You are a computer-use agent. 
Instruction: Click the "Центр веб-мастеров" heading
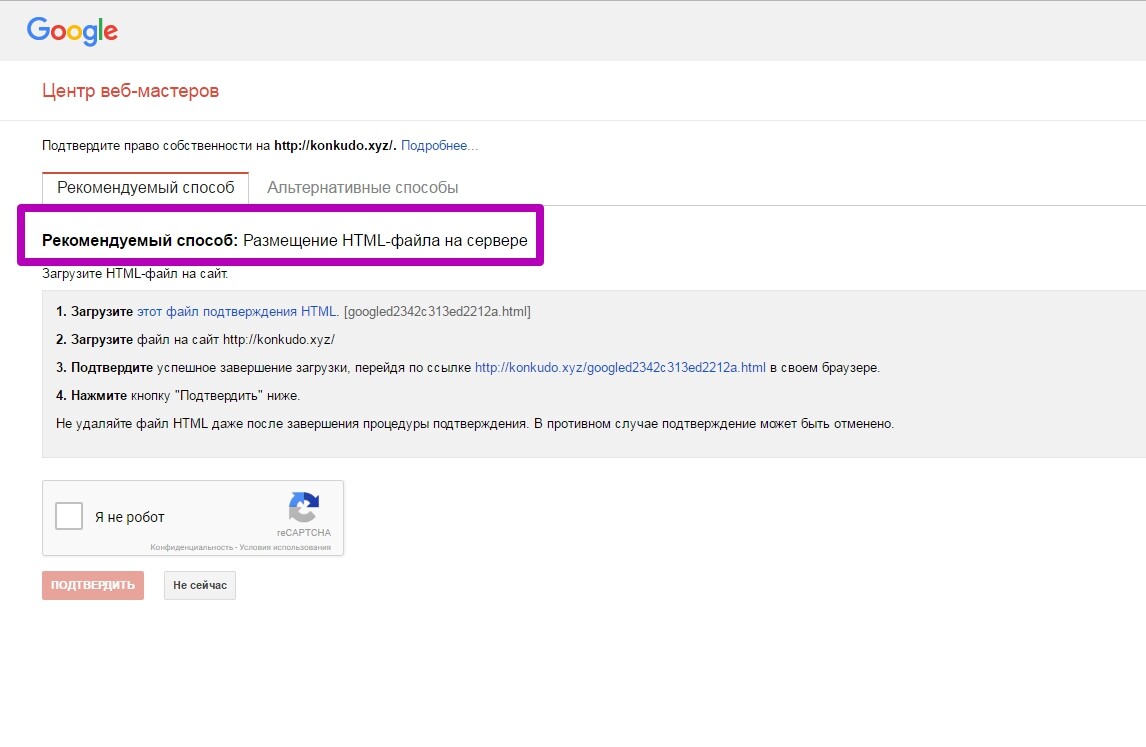[x=130, y=91]
